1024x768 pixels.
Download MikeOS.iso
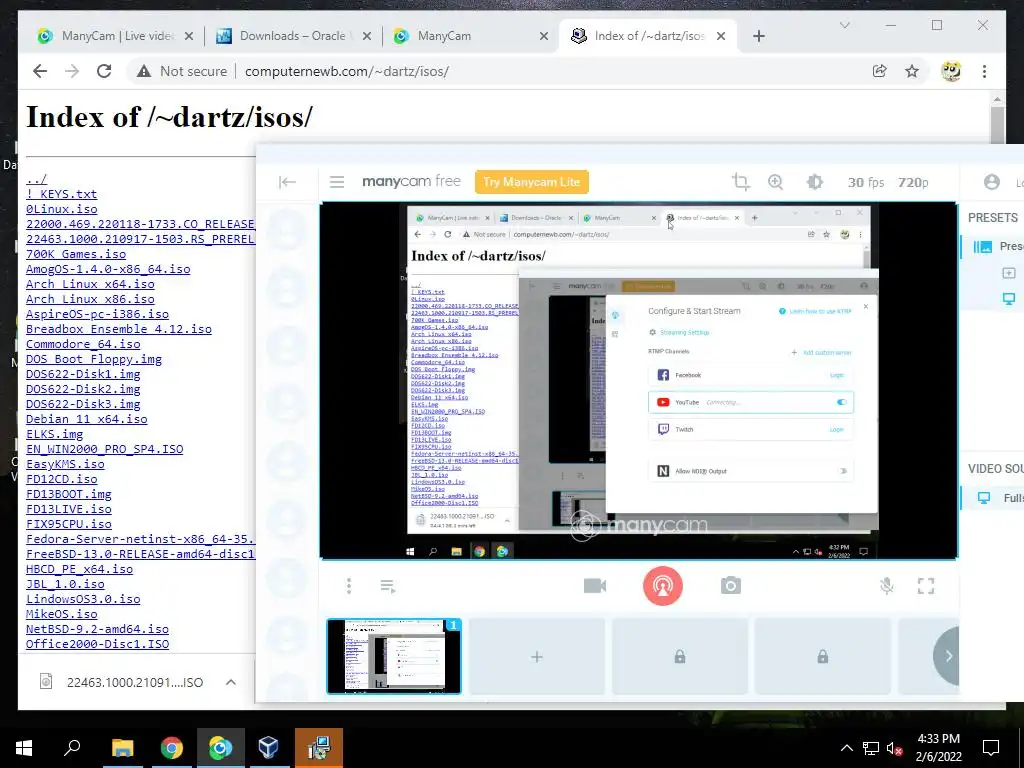[x=61, y=615]
